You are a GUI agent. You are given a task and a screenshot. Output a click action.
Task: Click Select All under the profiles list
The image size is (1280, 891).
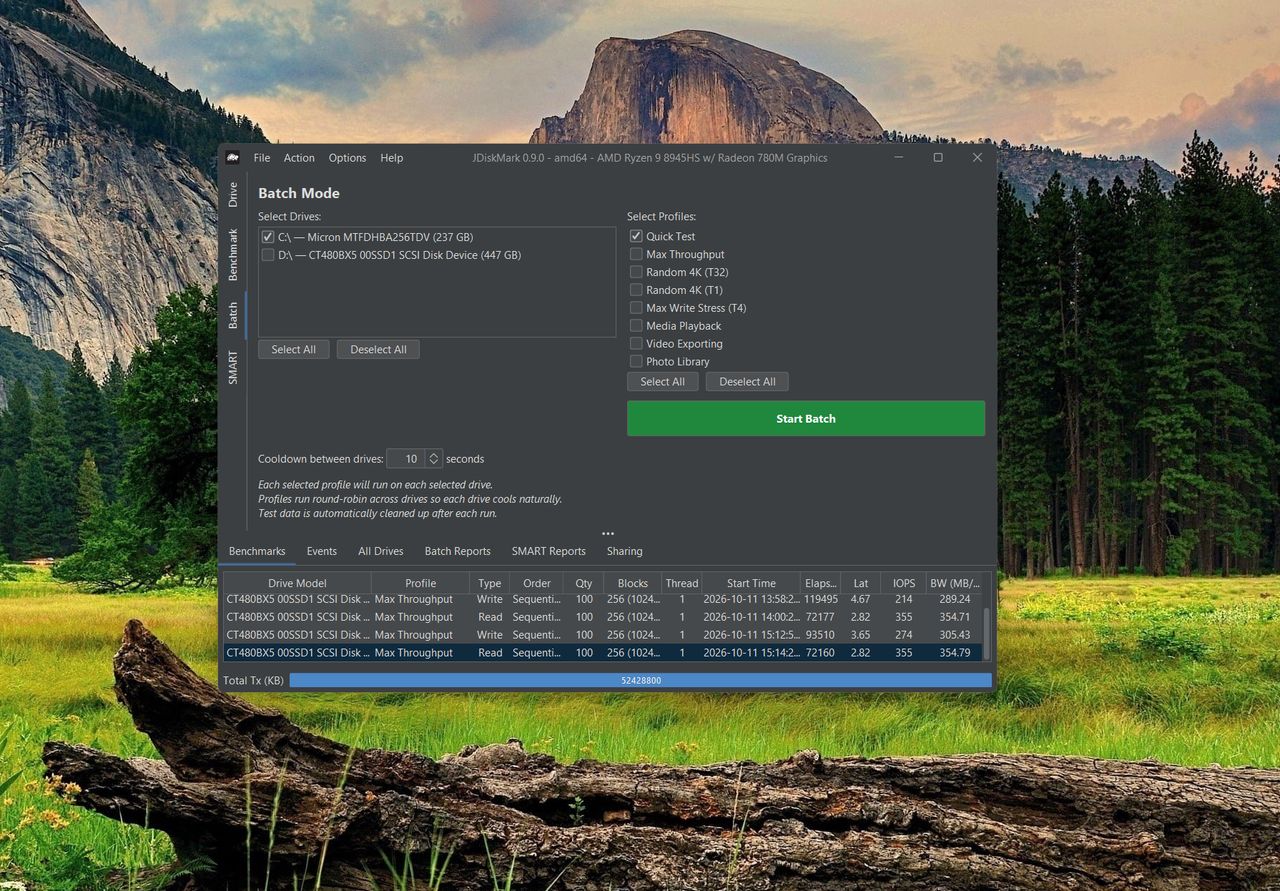pyautogui.click(x=663, y=382)
